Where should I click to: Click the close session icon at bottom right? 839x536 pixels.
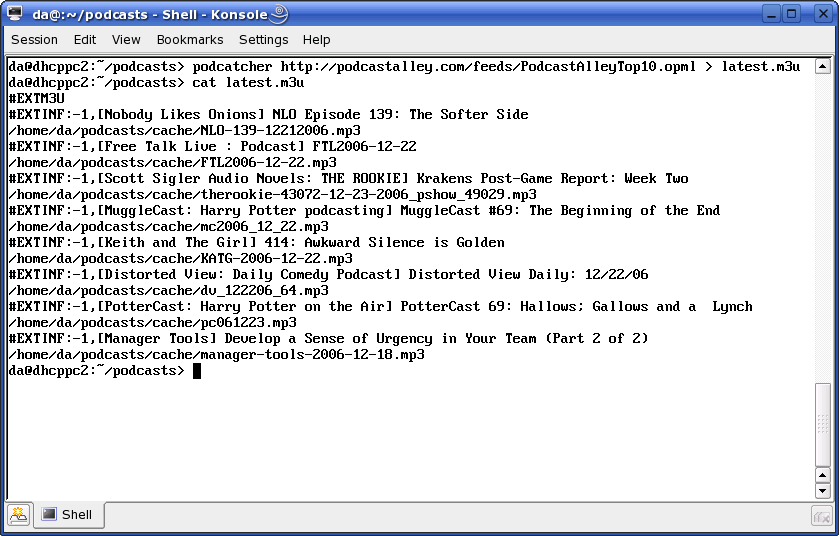[821, 517]
